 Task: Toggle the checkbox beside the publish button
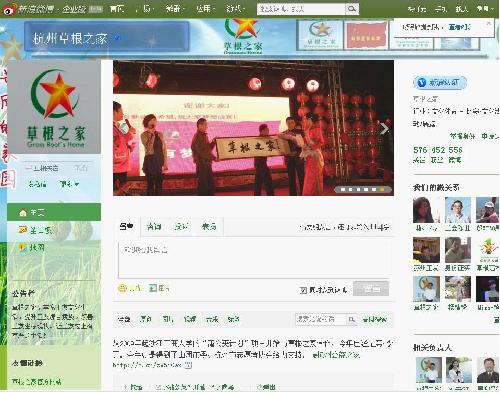303,290
